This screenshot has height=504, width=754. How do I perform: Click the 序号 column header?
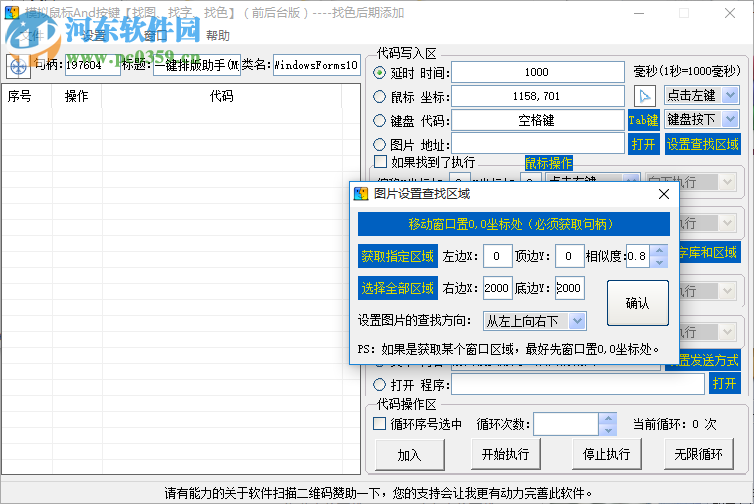27,96
